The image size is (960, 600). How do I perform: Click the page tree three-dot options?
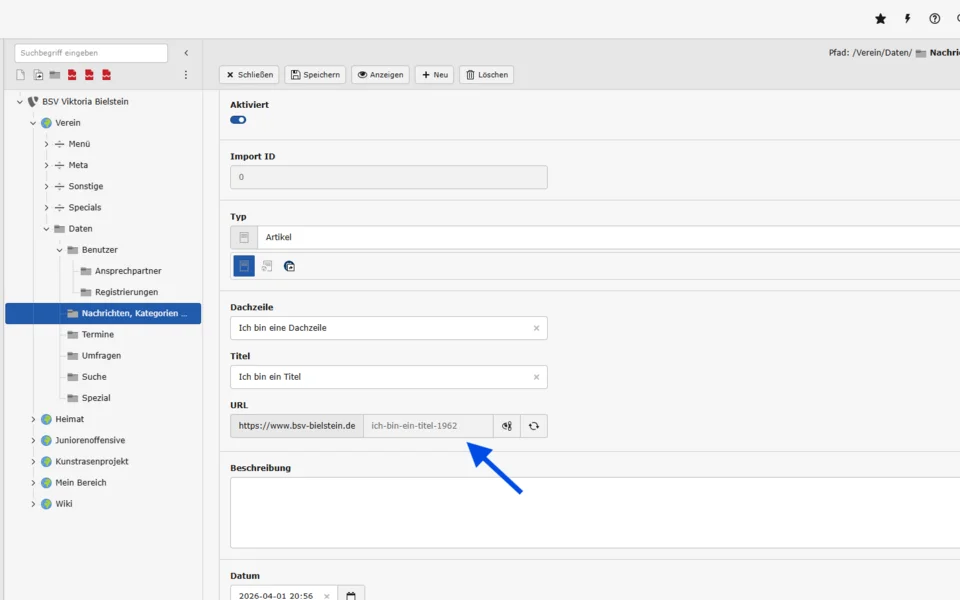tap(186, 75)
